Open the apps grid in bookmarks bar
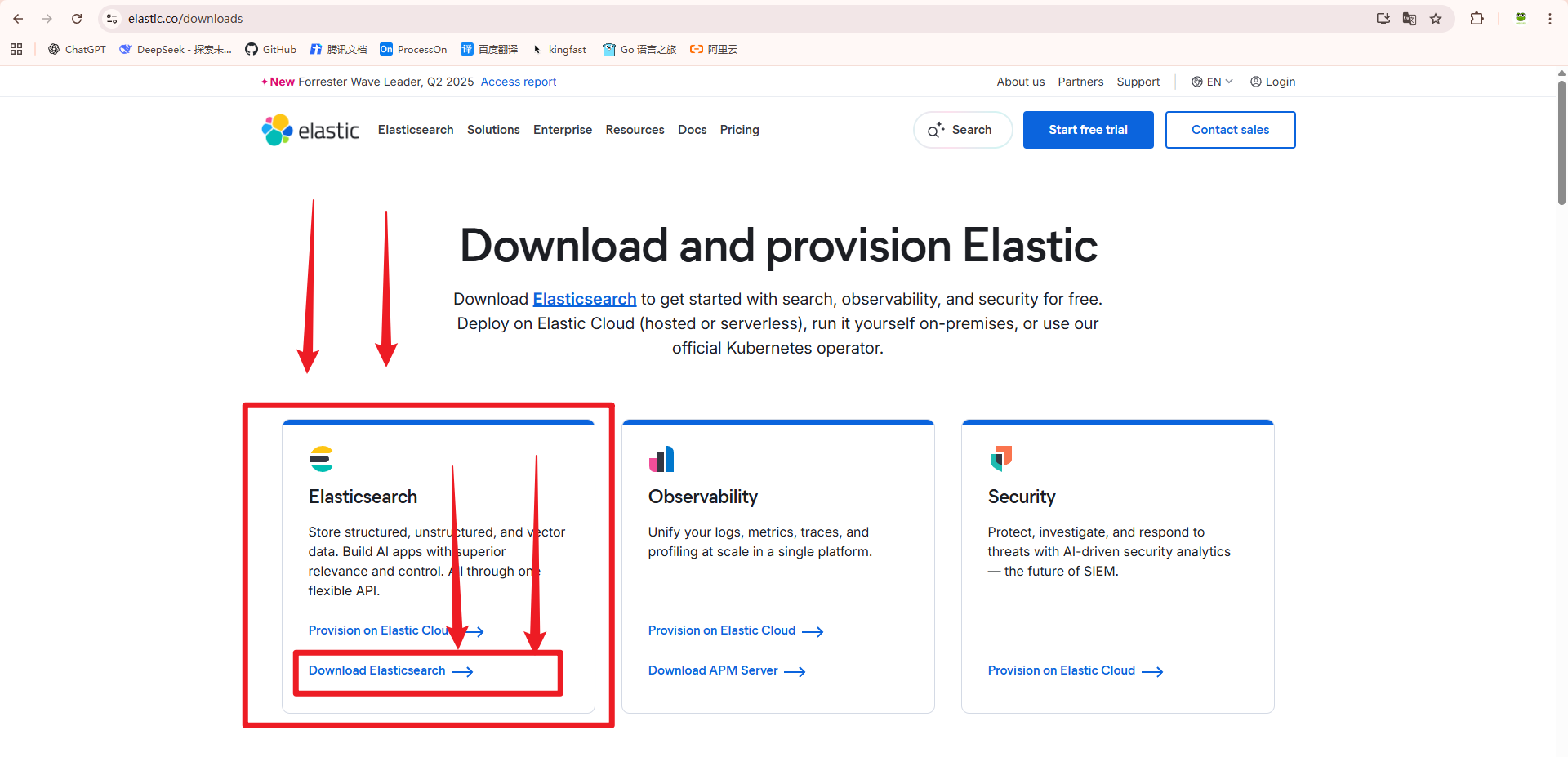 coord(16,49)
